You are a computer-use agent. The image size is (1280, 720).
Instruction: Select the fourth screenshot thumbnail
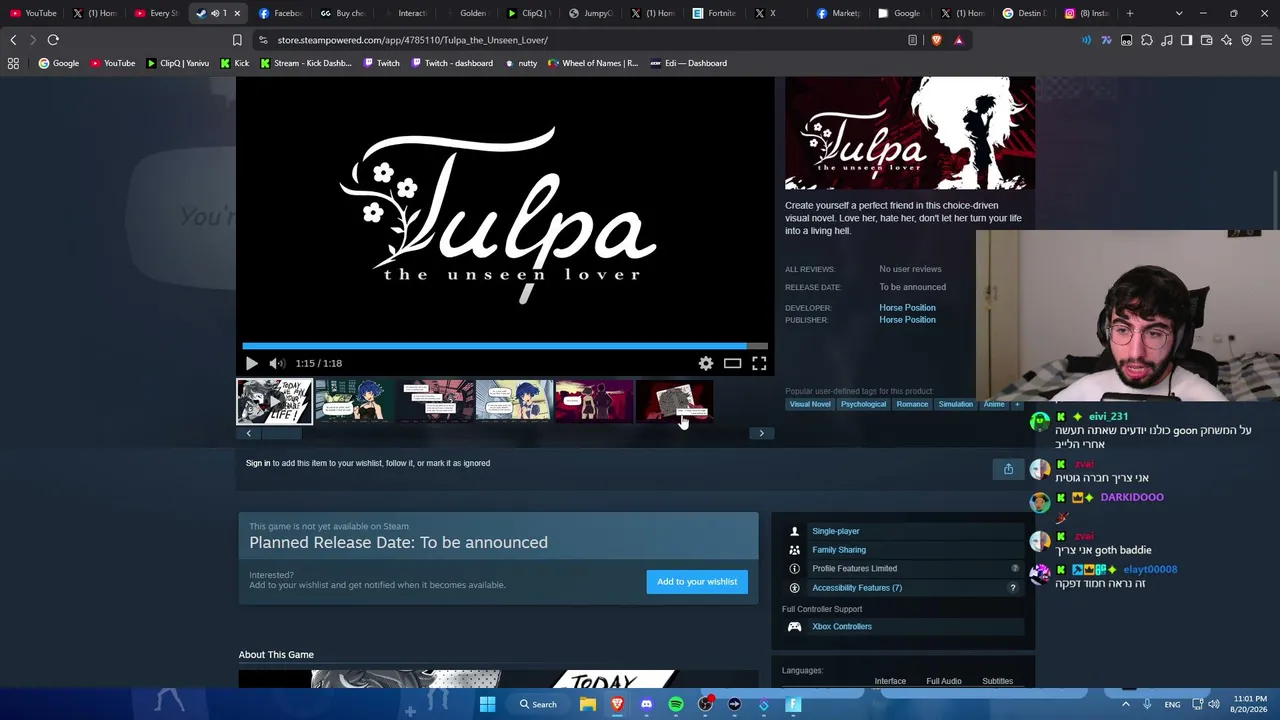click(x=514, y=402)
